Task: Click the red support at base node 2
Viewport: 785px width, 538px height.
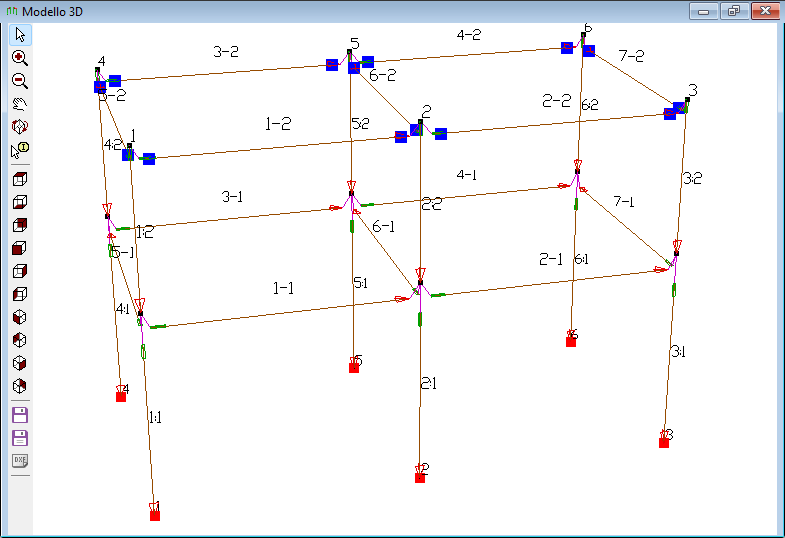Action: pos(420,478)
